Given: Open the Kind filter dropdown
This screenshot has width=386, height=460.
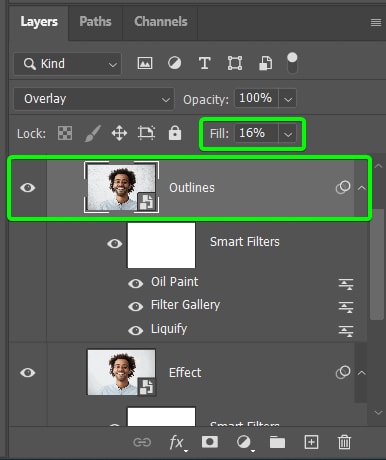Looking at the screenshot, I should (68, 64).
